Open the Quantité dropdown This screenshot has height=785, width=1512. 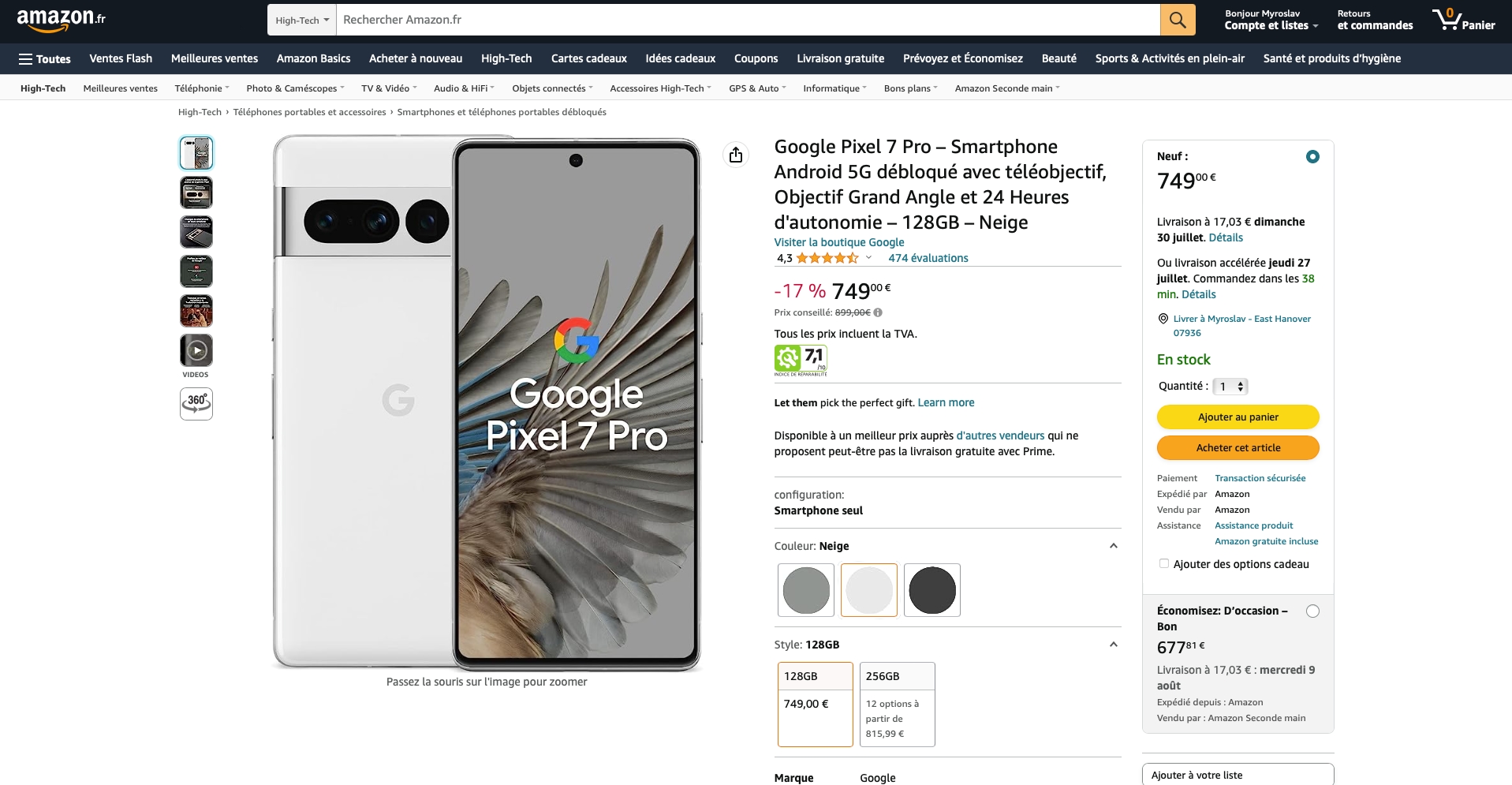click(x=1230, y=387)
